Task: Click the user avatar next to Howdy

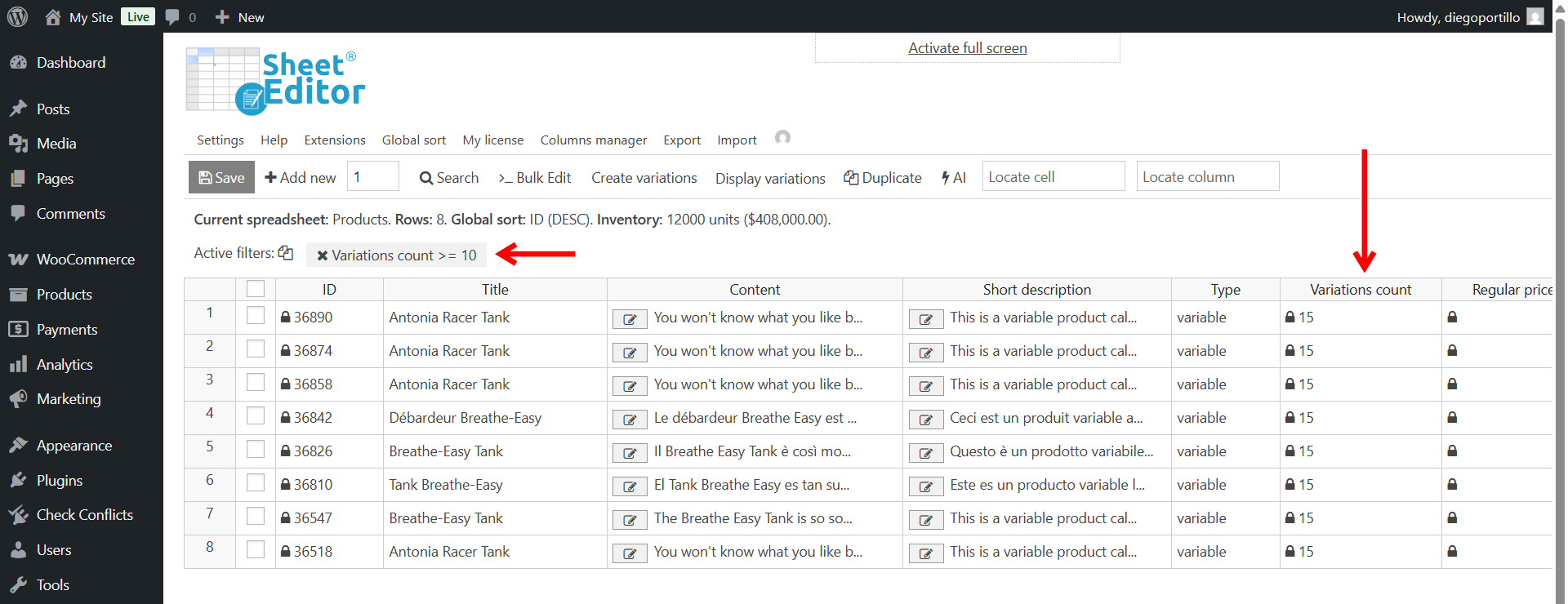Action: pos(1535,17)
